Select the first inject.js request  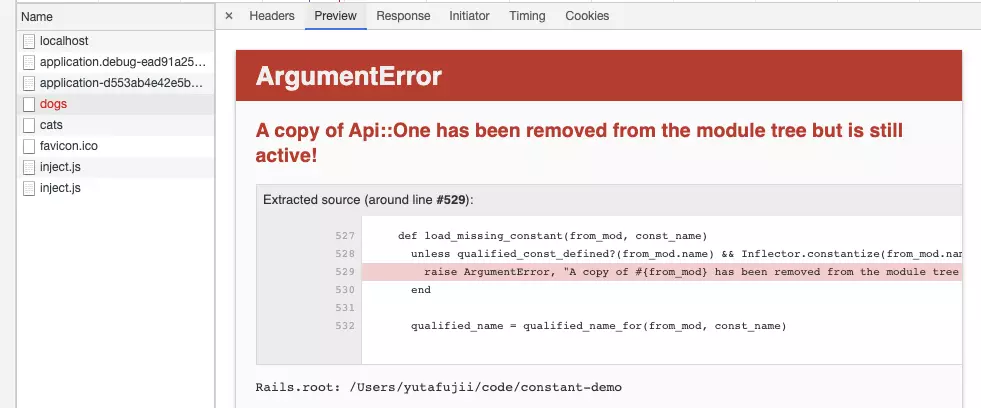pos(116,167)
